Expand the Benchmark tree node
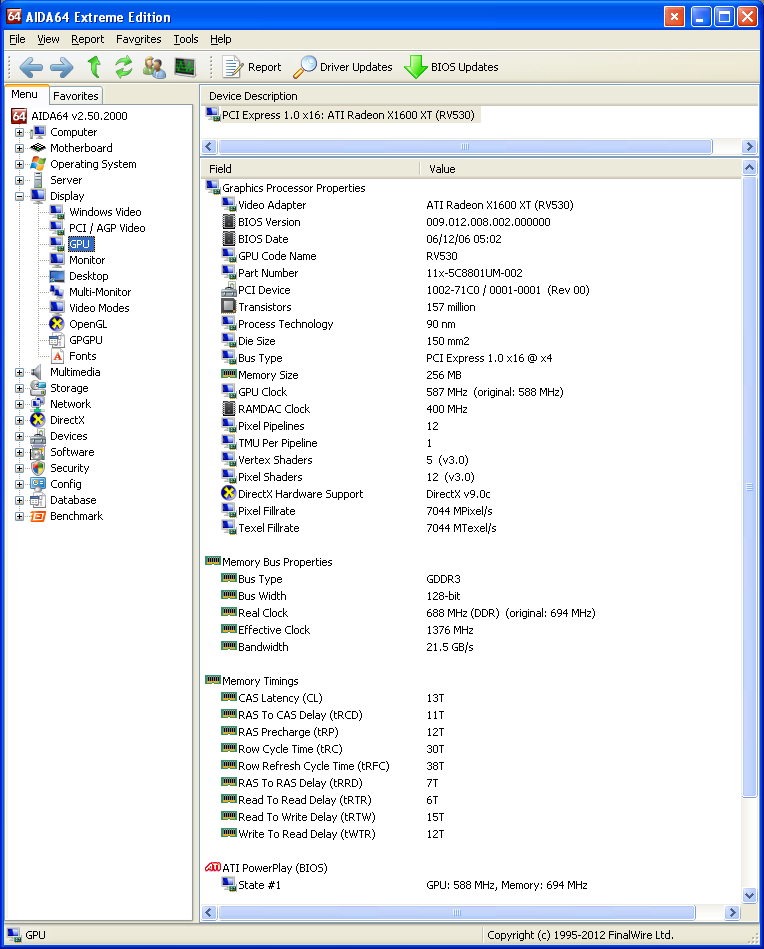Image resolution: width=764 pixels, height=949 pixels. tap(19, 517)
